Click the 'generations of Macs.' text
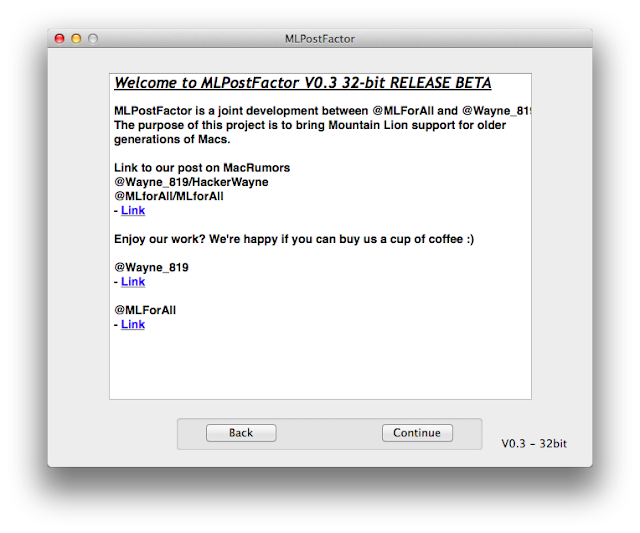Viewport: 640px width, 533px height. 172,139
